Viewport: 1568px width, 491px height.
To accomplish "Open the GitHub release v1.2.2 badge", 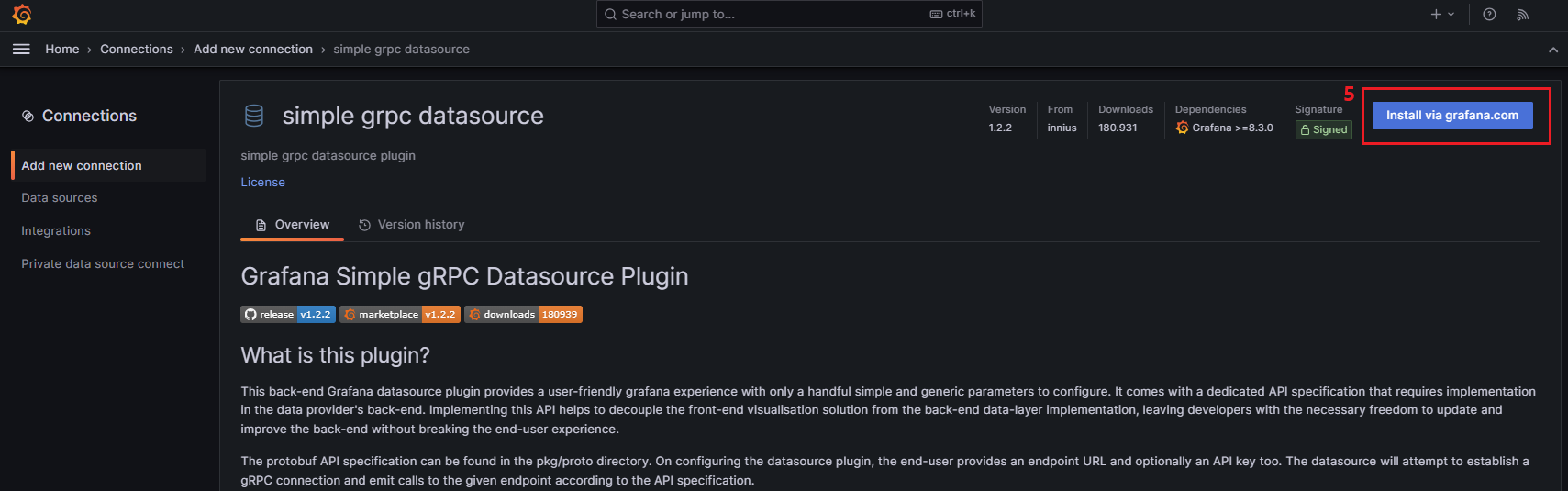I will [288, 315].
